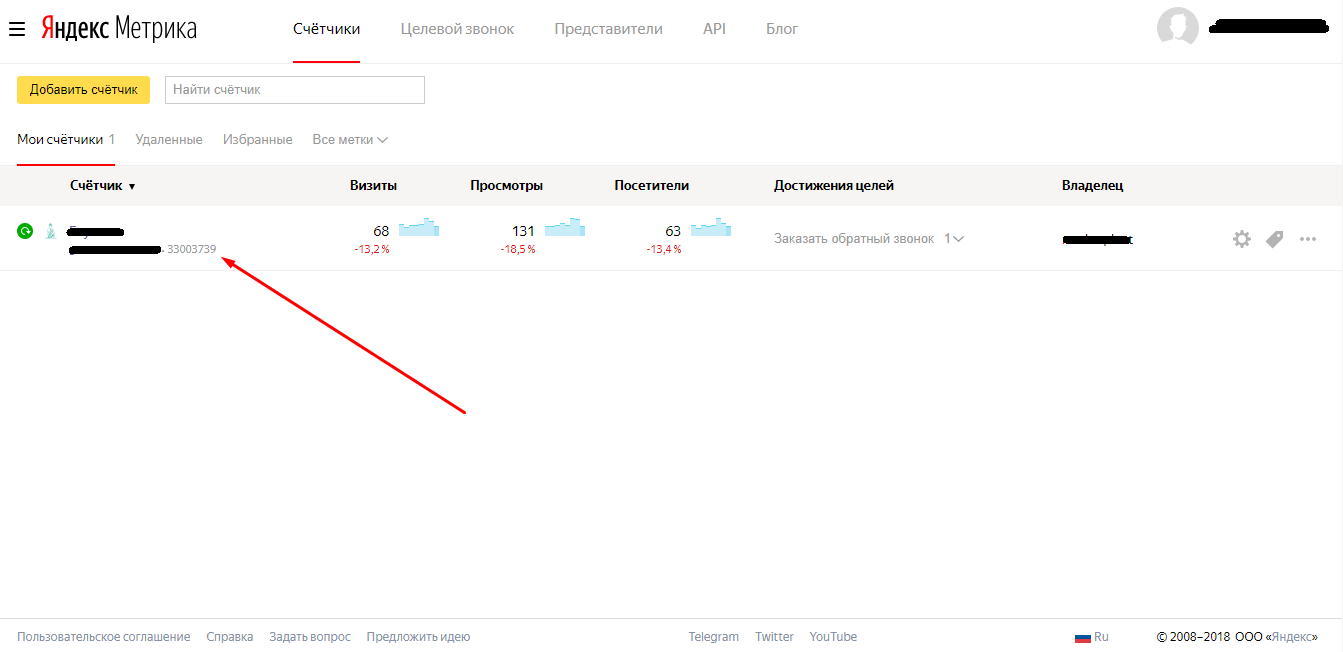Viewport: 1343px width, 652px height.
Task: Expand the goals list chevron
Action: tap(959, 239)
